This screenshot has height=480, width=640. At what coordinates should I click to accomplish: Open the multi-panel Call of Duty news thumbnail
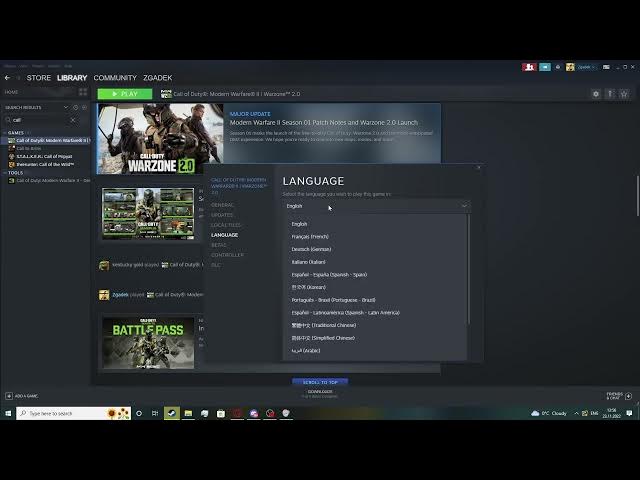[x=148, y=213]
